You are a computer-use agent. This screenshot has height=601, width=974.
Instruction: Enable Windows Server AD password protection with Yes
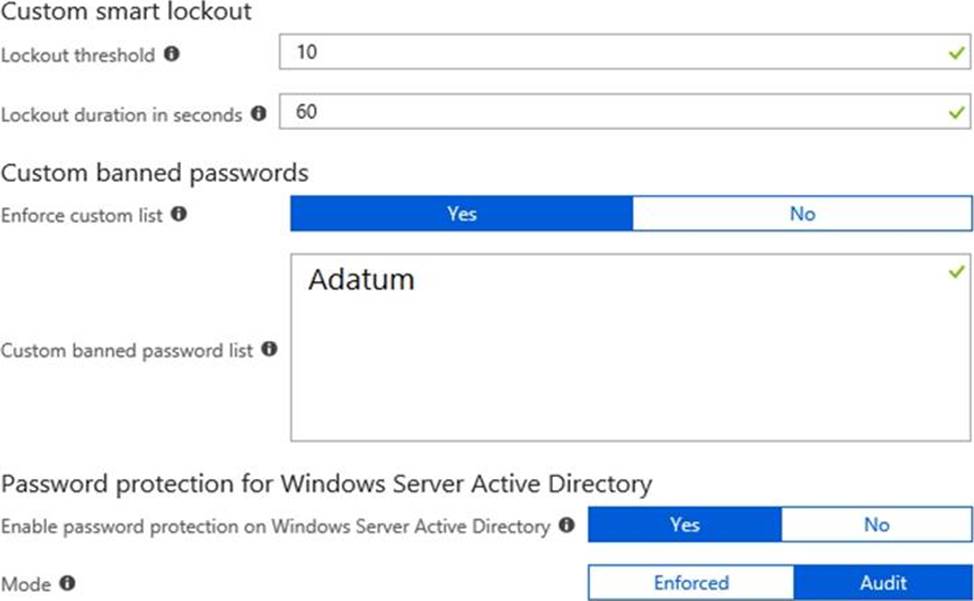pyautogui.click(x=684, y=525)
